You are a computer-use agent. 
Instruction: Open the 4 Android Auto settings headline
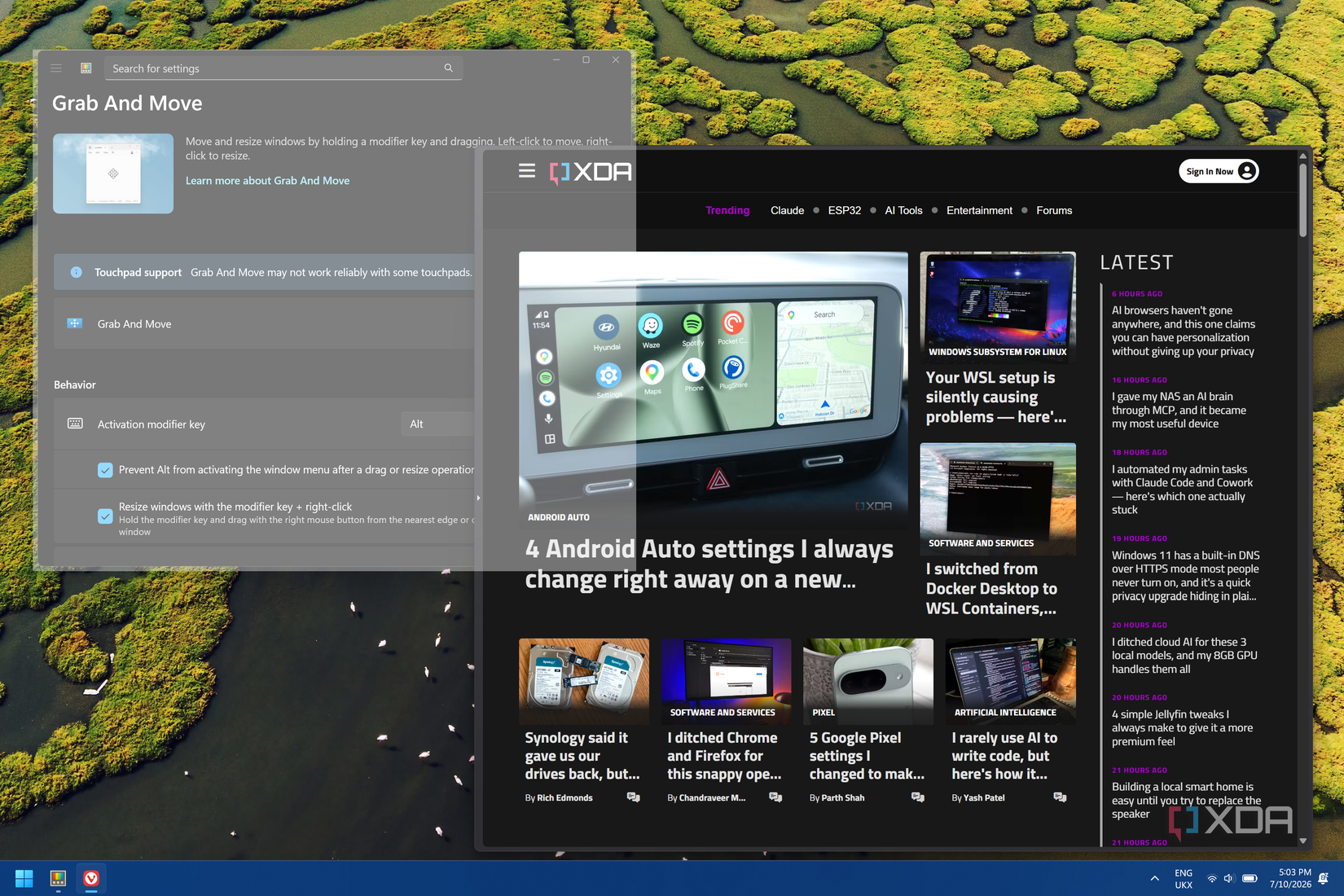(709, 564)
